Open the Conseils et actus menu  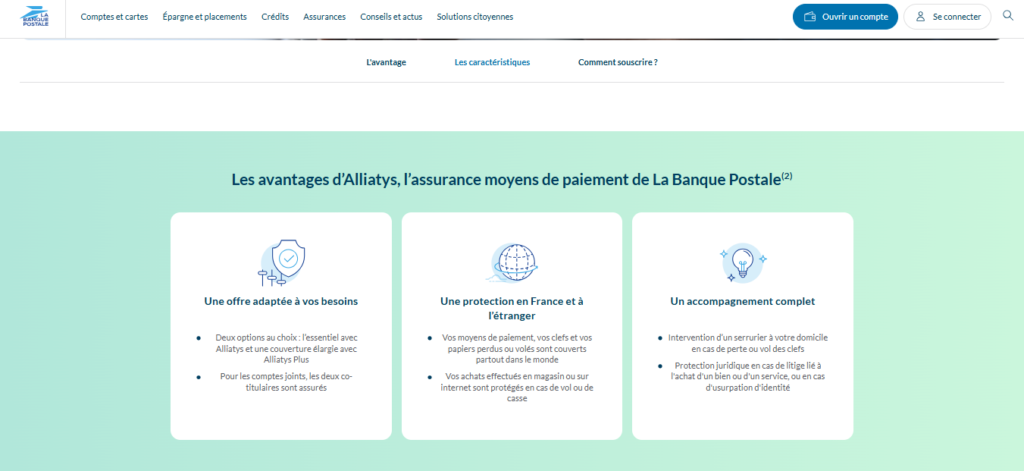(x=391, y=17)
